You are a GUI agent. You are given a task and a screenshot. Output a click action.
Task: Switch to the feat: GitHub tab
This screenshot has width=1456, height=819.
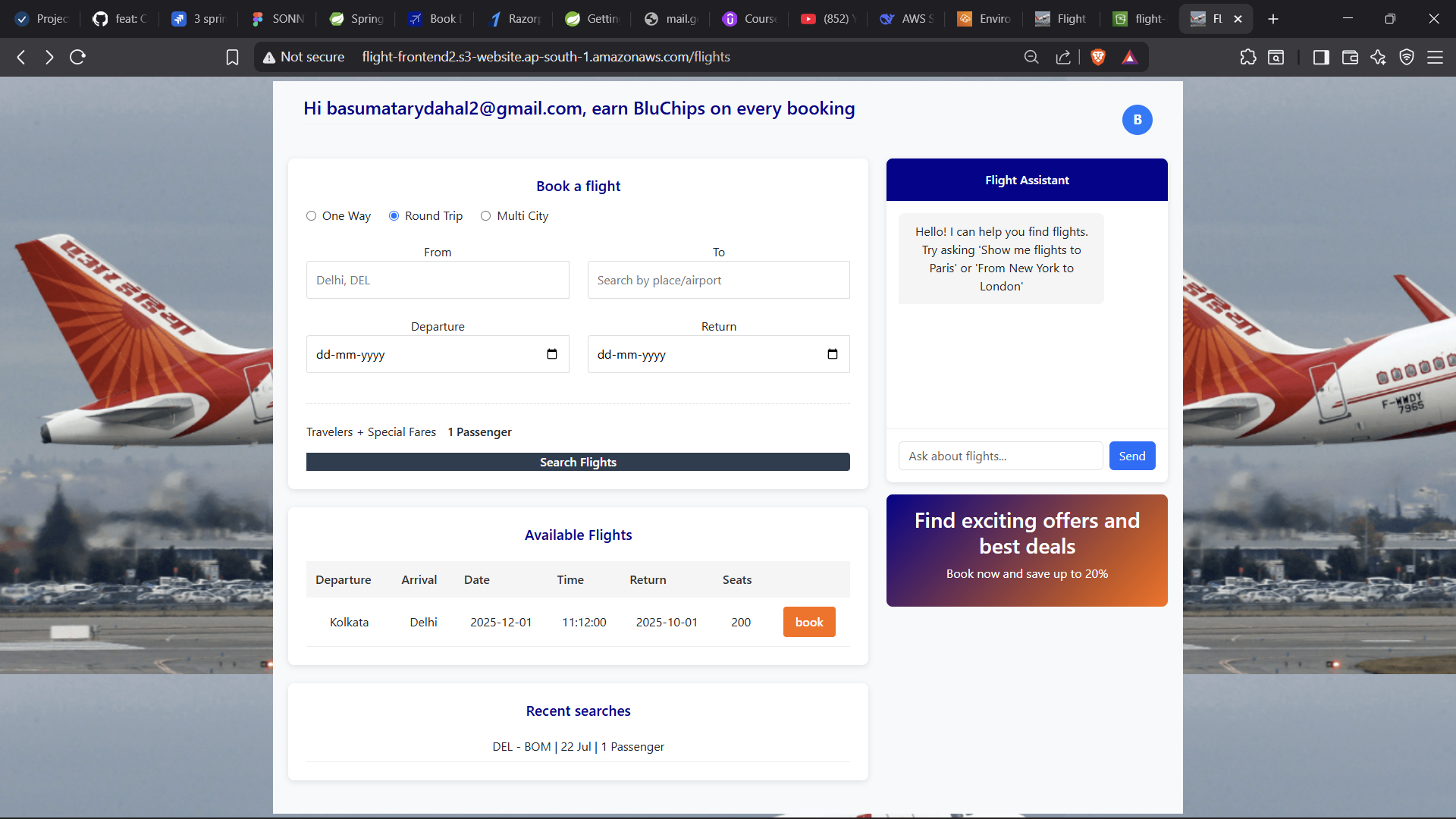click(120, 19)
